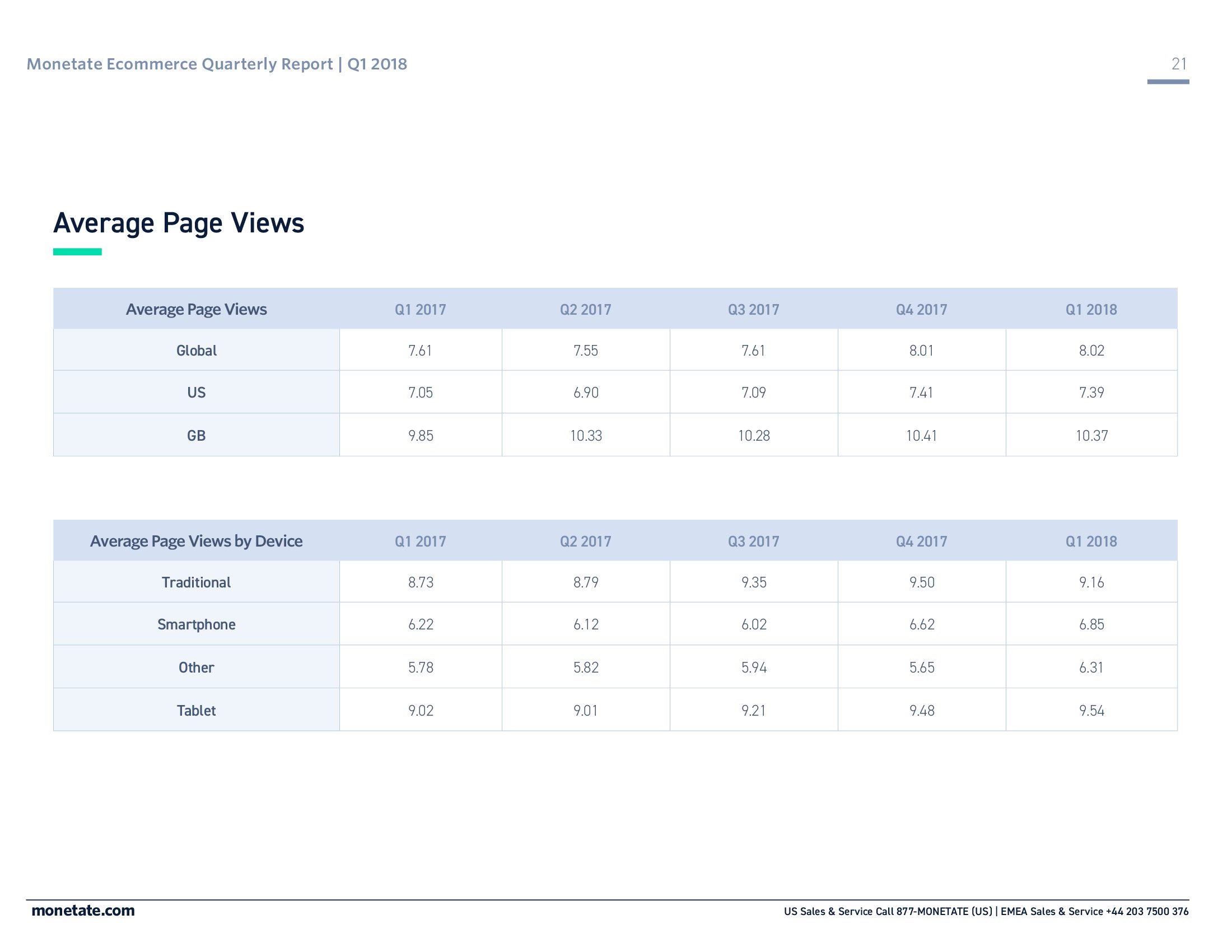Click the report title header text
1232x952 pixels.
coord(217,64)
